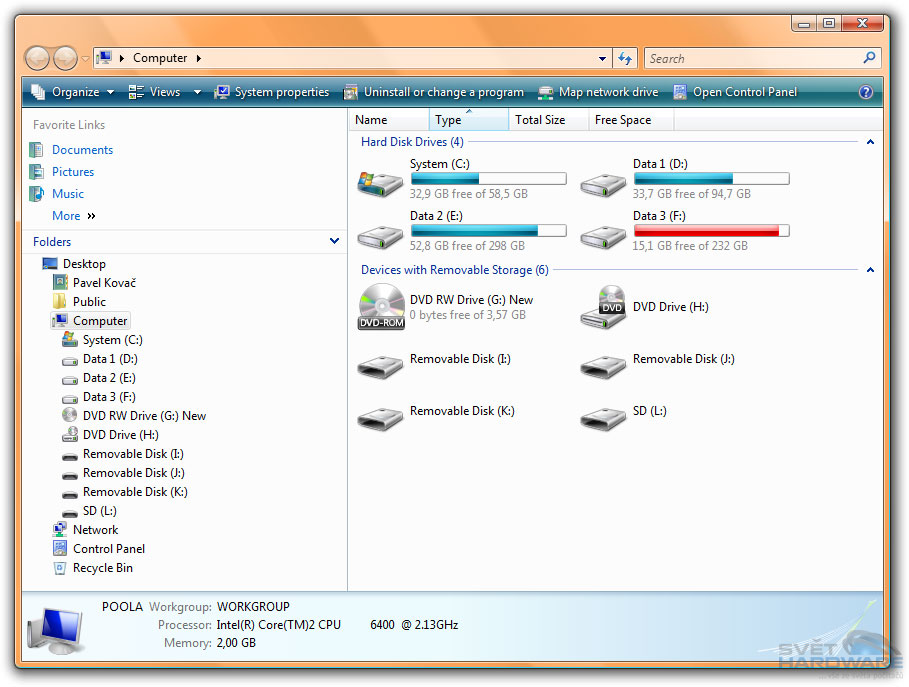Click System properties in toolbar
The height and width of the screenshot is (687, 909).
[x=271, y=92]
